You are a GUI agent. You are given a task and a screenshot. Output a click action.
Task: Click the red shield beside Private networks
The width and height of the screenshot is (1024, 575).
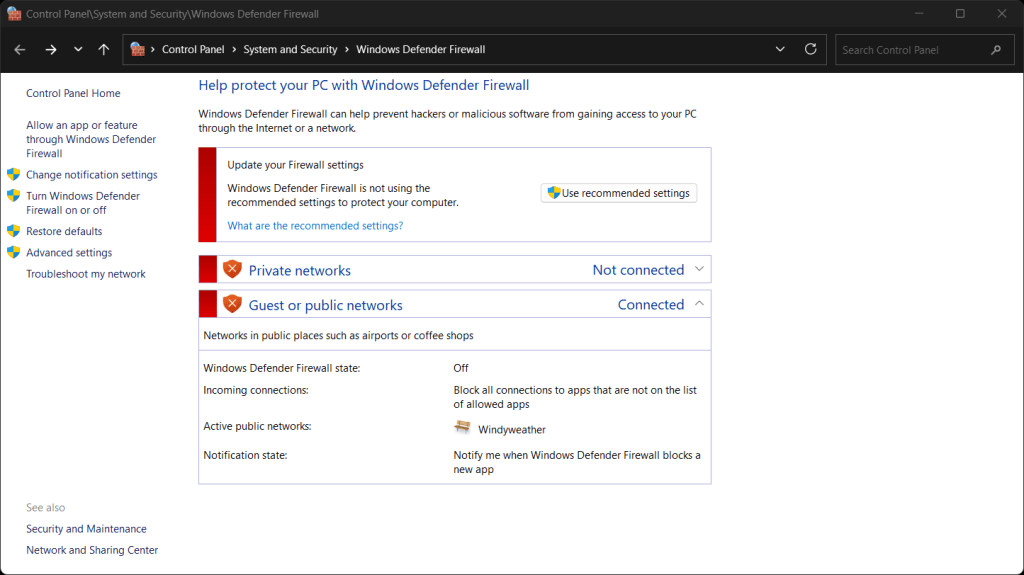tap(232, 269)
